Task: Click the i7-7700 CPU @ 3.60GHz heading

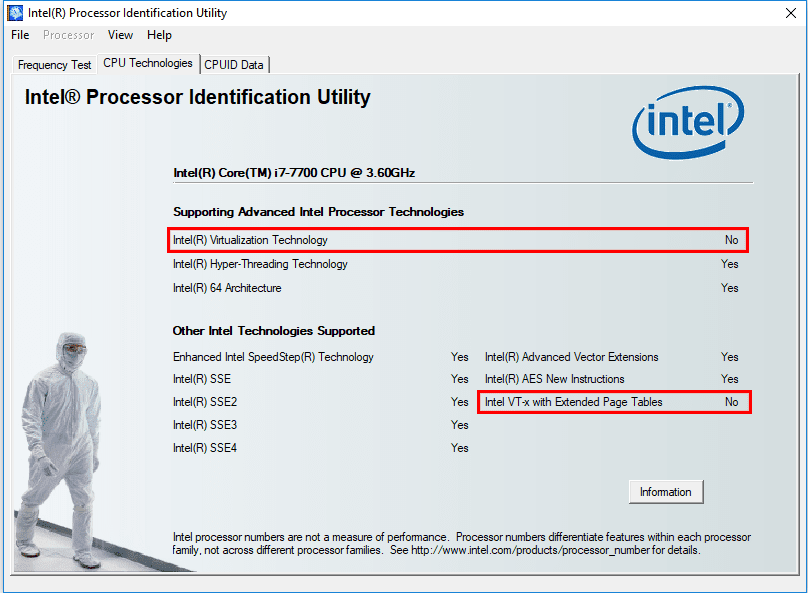Action: pyautogui.click(x=294, y=173)
